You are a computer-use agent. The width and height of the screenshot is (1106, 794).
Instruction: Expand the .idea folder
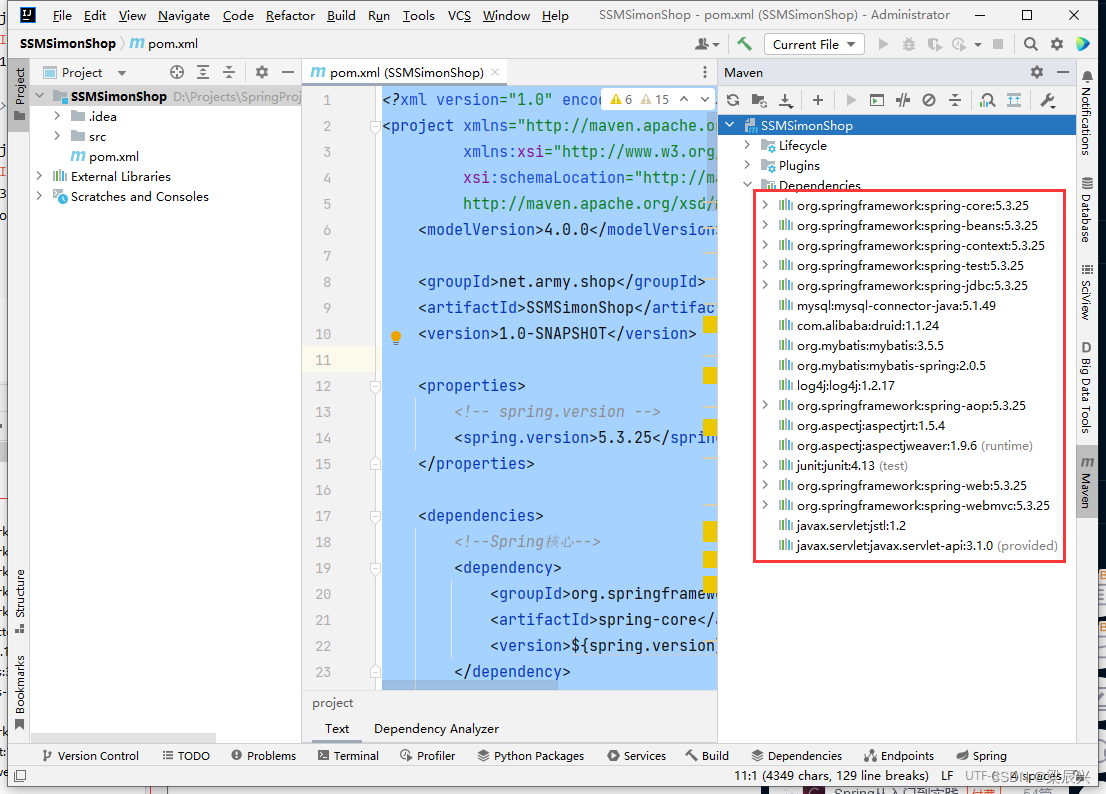[57, 116]
